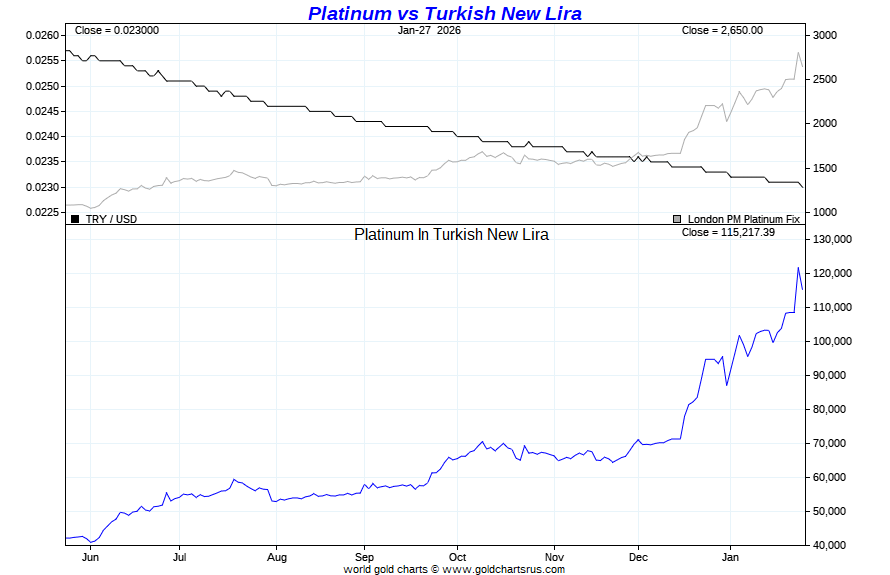The height and width of the screenshot is (575, 890).
Task: Select the TRY / USD legend label
Action: point(111,219)
